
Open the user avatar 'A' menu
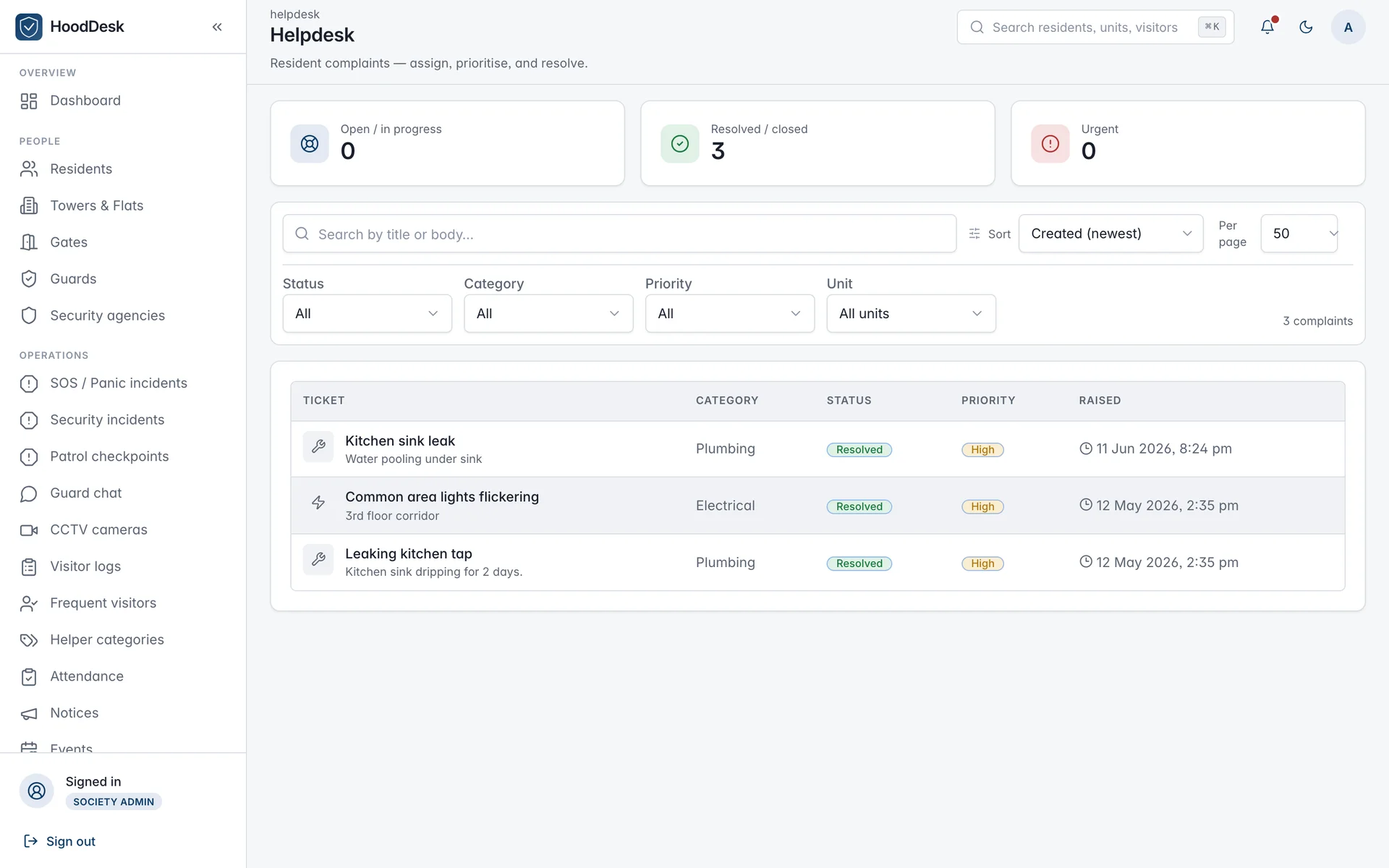click(1348, 27)
